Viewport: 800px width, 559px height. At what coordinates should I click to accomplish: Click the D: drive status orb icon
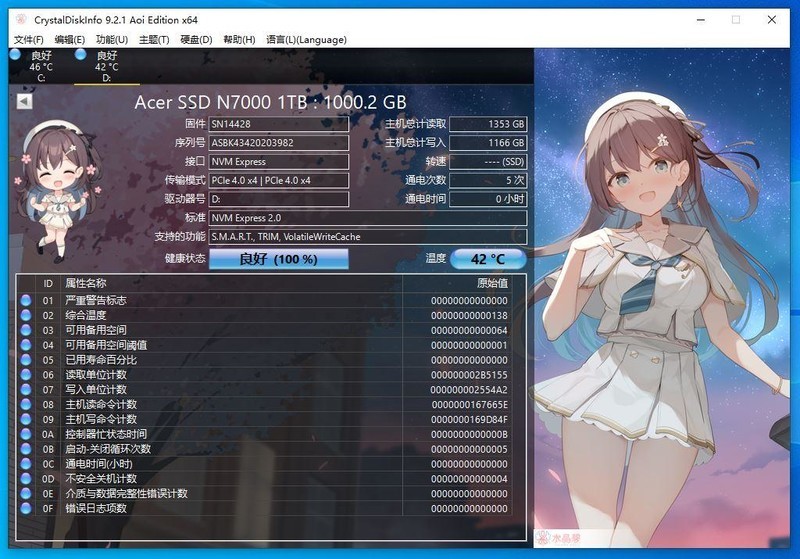coord(81,54)
